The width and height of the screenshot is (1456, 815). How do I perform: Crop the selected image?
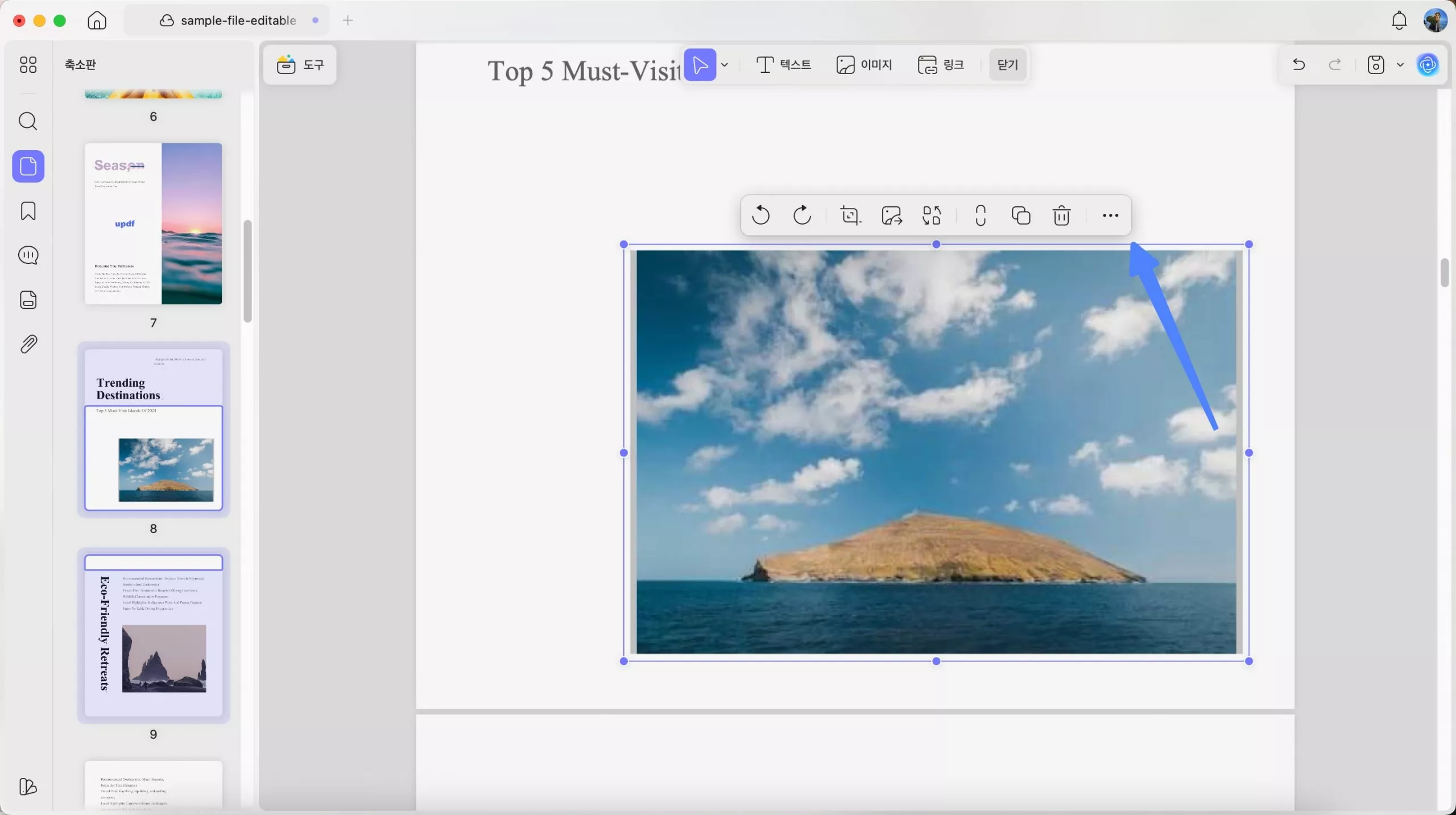[x=851, y=216]
